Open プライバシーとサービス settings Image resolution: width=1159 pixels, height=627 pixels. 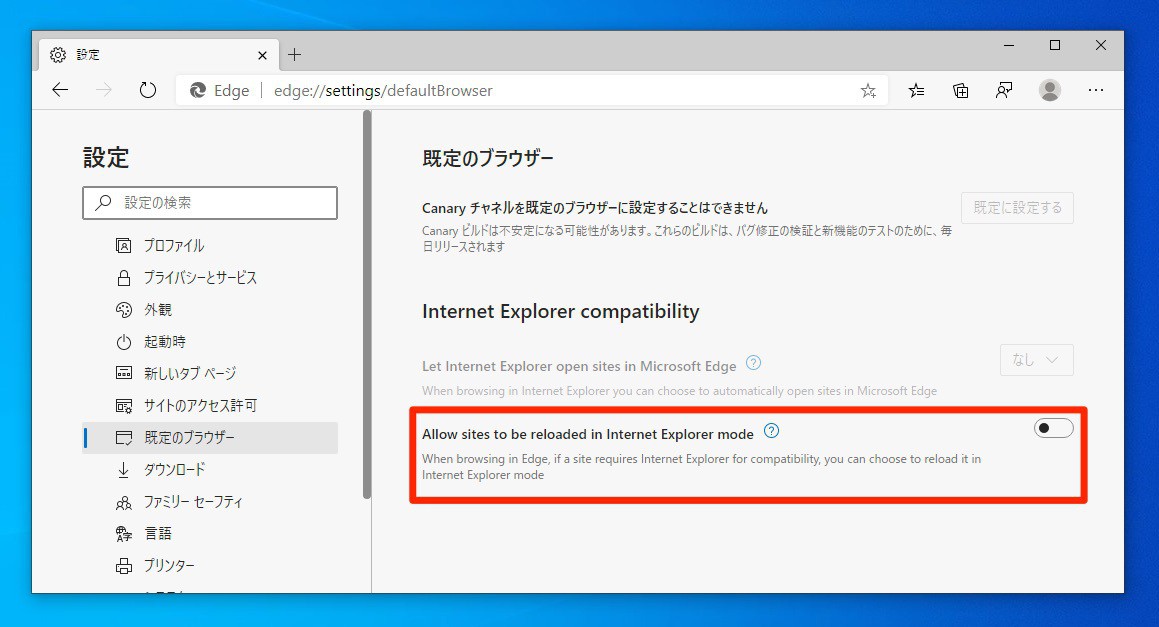210,277
